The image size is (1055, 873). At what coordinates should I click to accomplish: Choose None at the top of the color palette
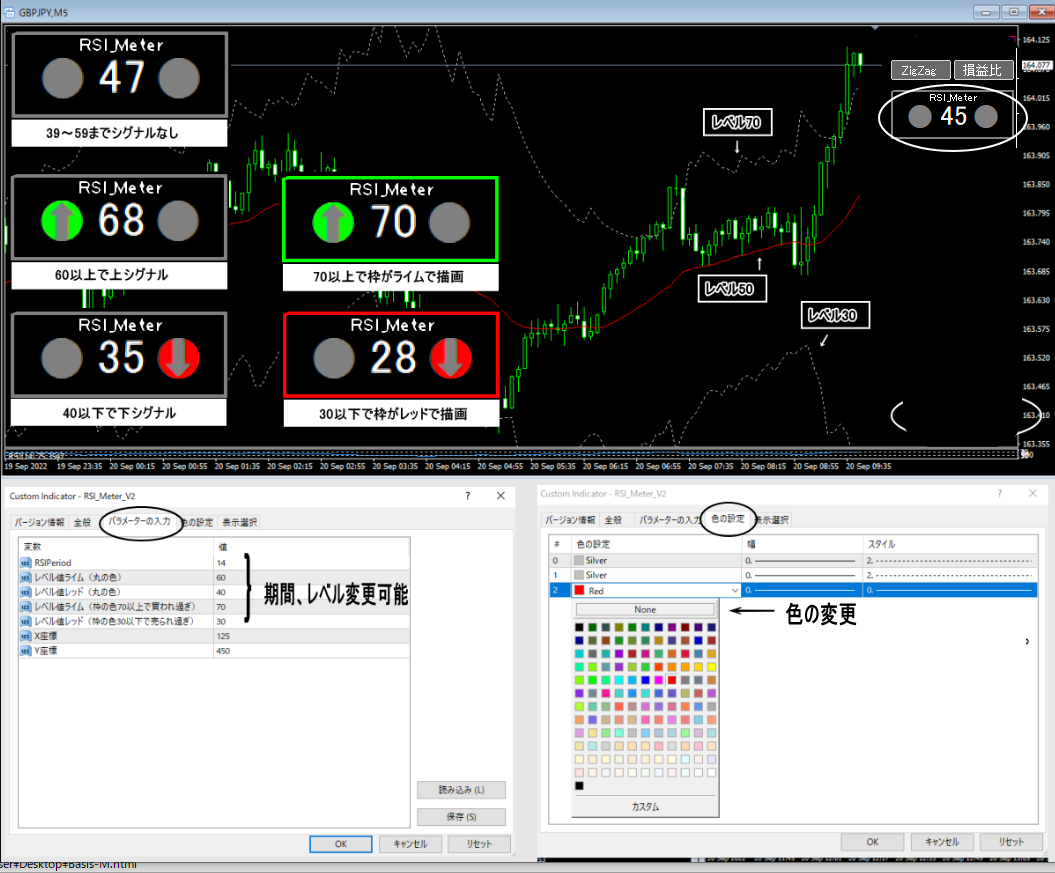(645, 609)
